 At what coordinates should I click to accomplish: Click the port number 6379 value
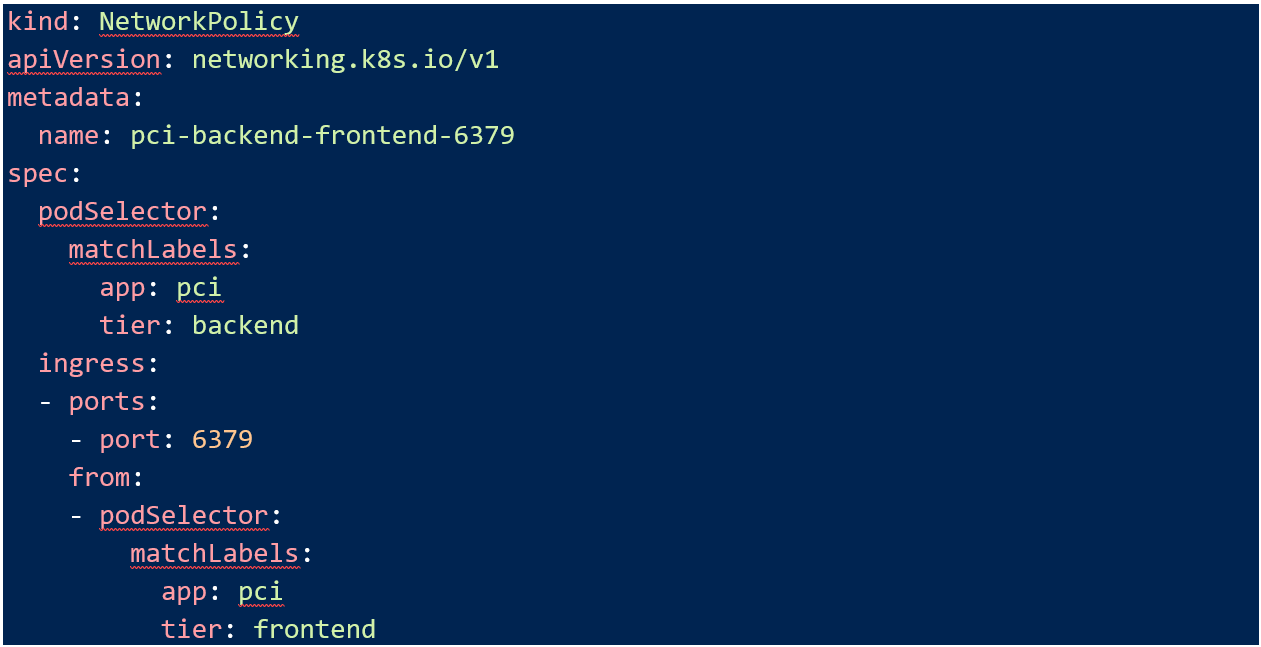click(222, 440)
